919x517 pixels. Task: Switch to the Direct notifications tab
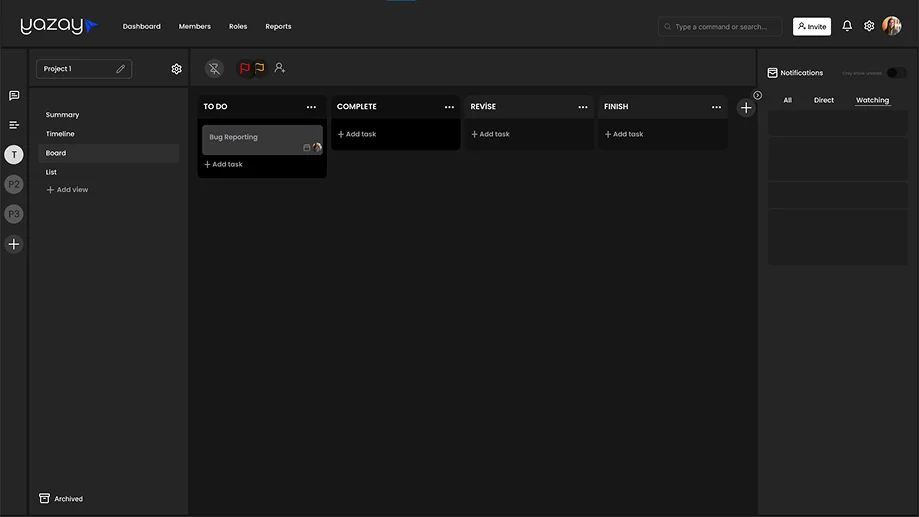click(x=823, y=100)
